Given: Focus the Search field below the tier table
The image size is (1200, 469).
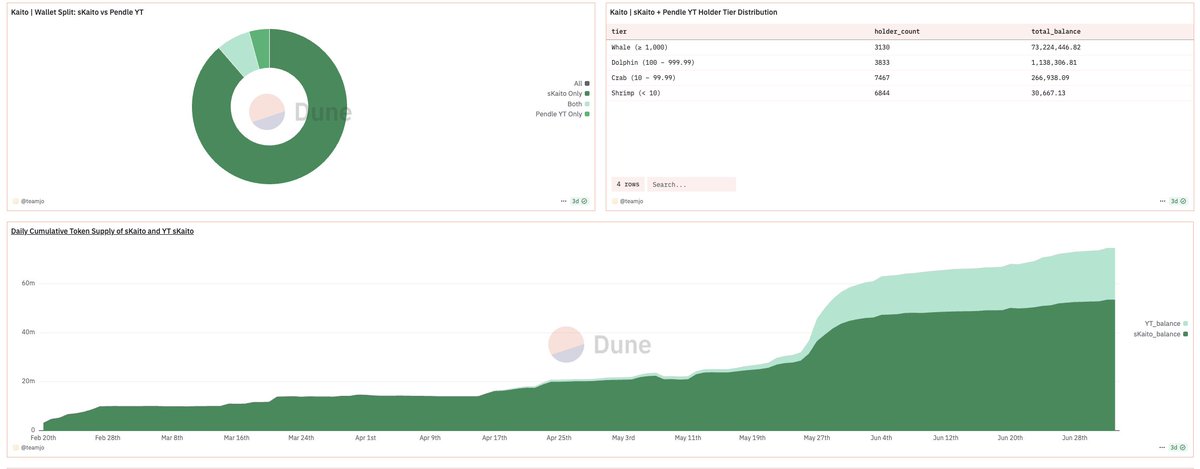Looking at the screenshot, I should pos(691,184).
